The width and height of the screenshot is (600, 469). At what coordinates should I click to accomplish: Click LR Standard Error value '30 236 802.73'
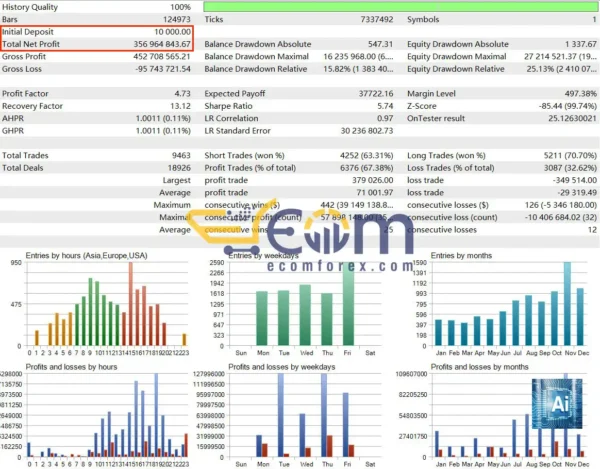tap(367, 131)
